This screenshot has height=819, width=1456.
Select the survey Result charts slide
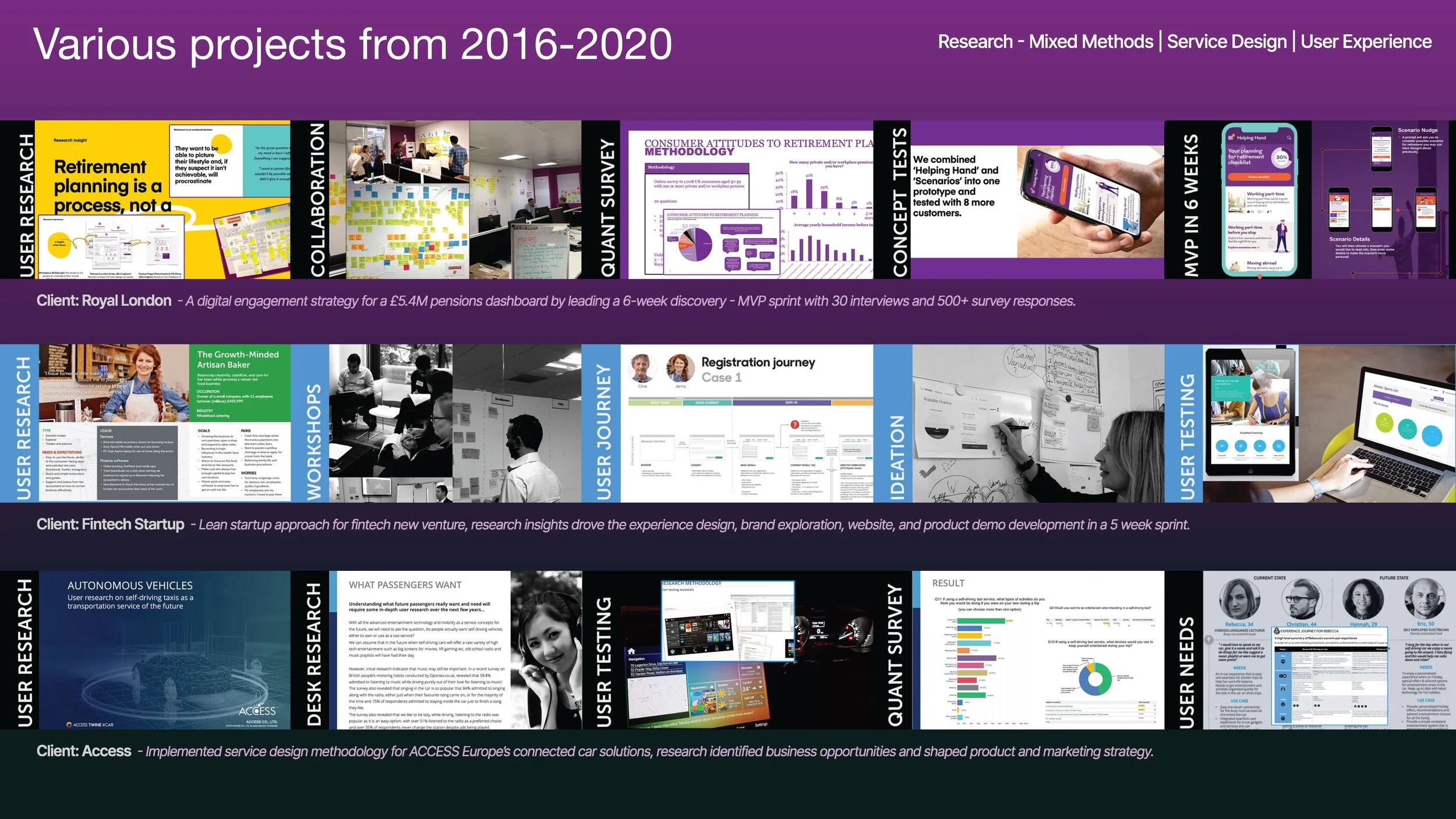1041,649
